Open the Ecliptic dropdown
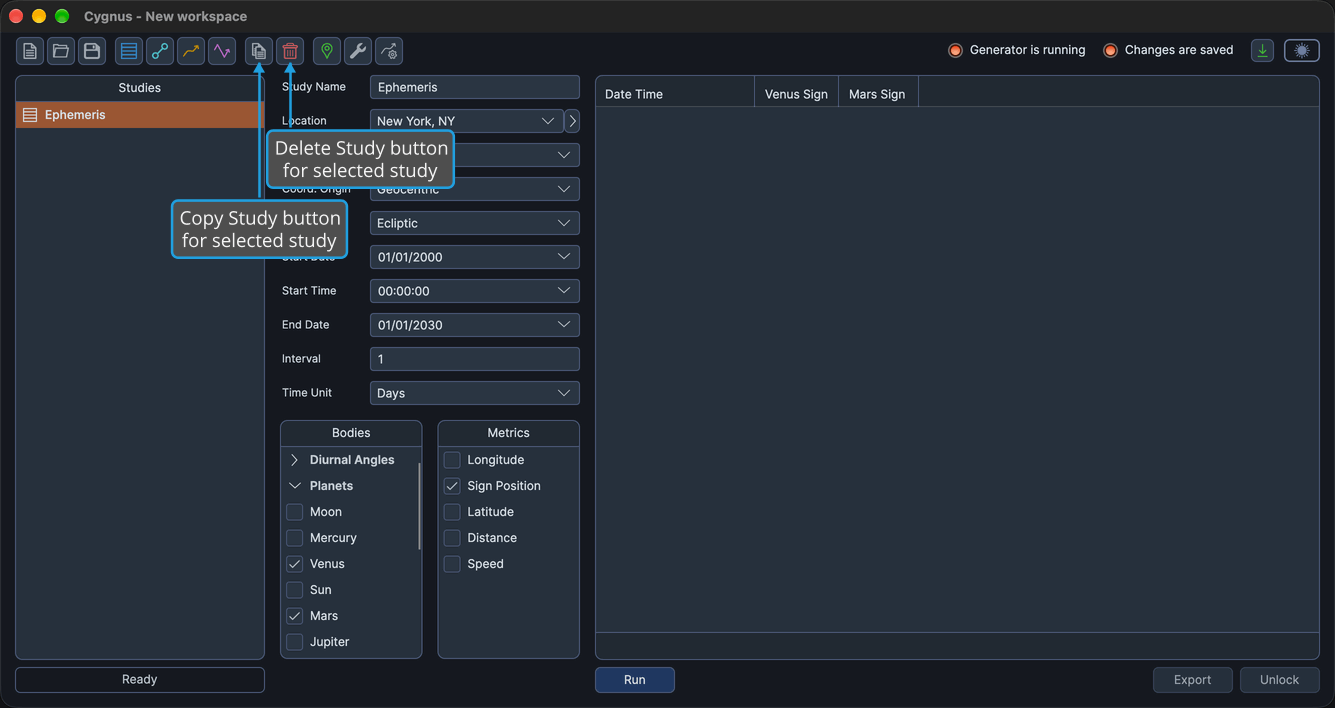The image size is (1335, 708). point(475,223)
